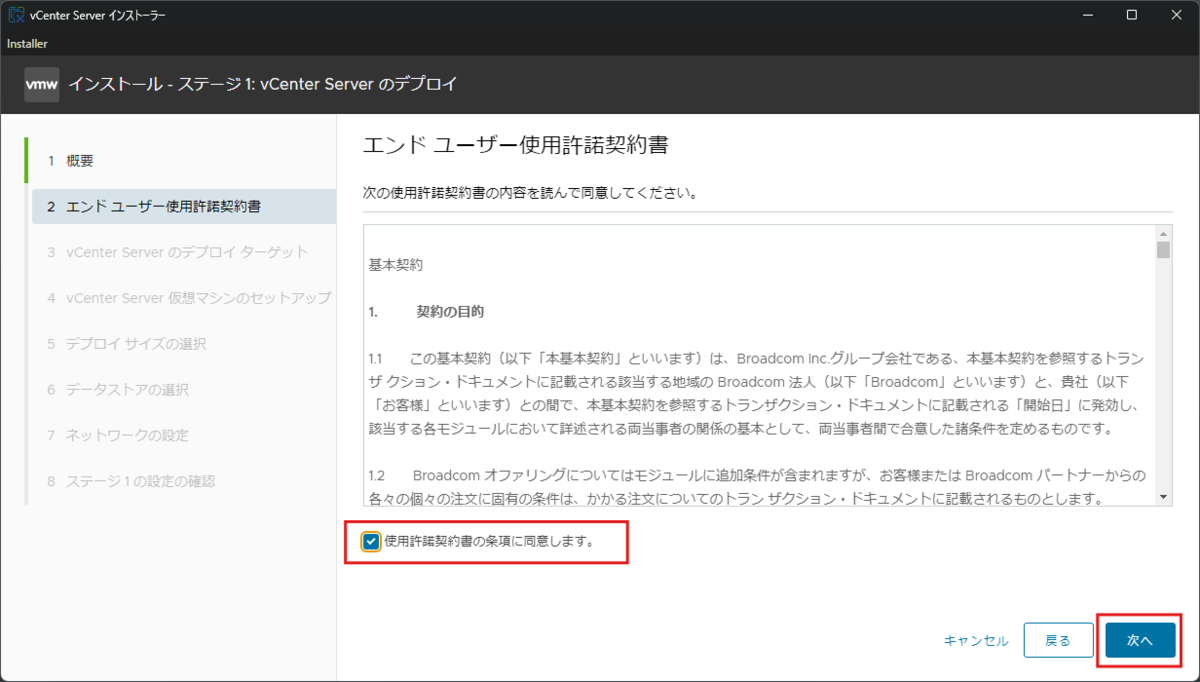1200x682 pixels.
Task: Click the vmw logo in the header
Action: tap(41, 84)
